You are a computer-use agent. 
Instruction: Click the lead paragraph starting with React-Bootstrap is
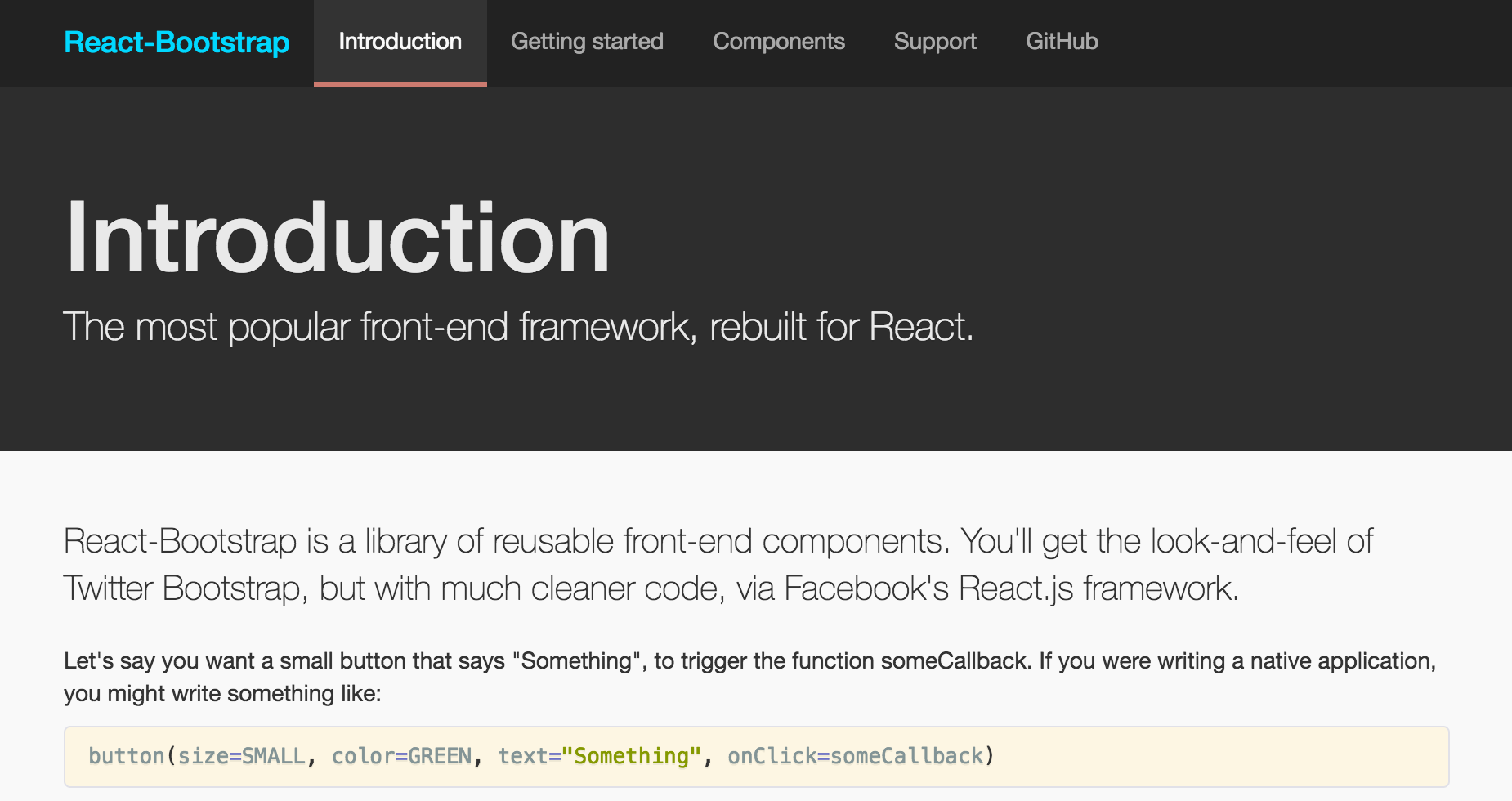click(718, 565)
